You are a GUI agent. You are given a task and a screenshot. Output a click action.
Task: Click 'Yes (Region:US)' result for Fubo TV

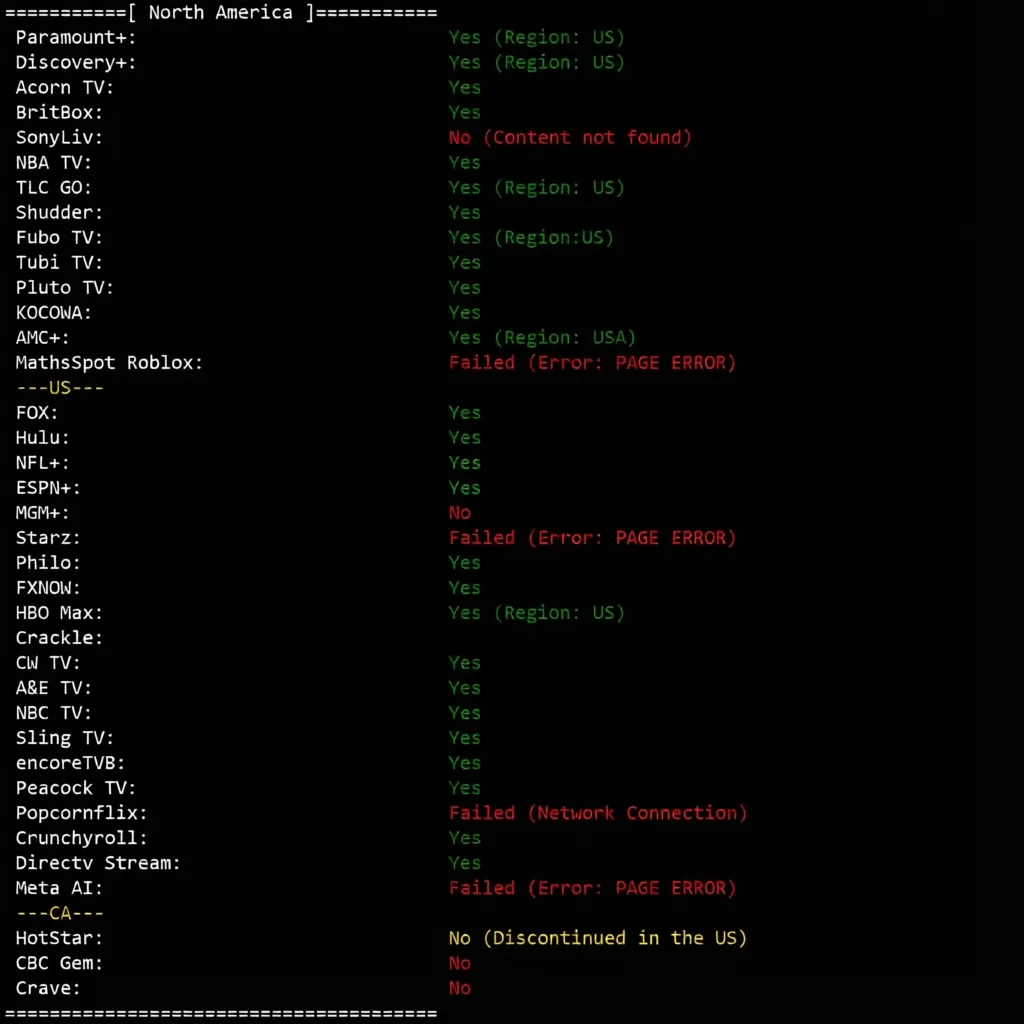point(531,238)
